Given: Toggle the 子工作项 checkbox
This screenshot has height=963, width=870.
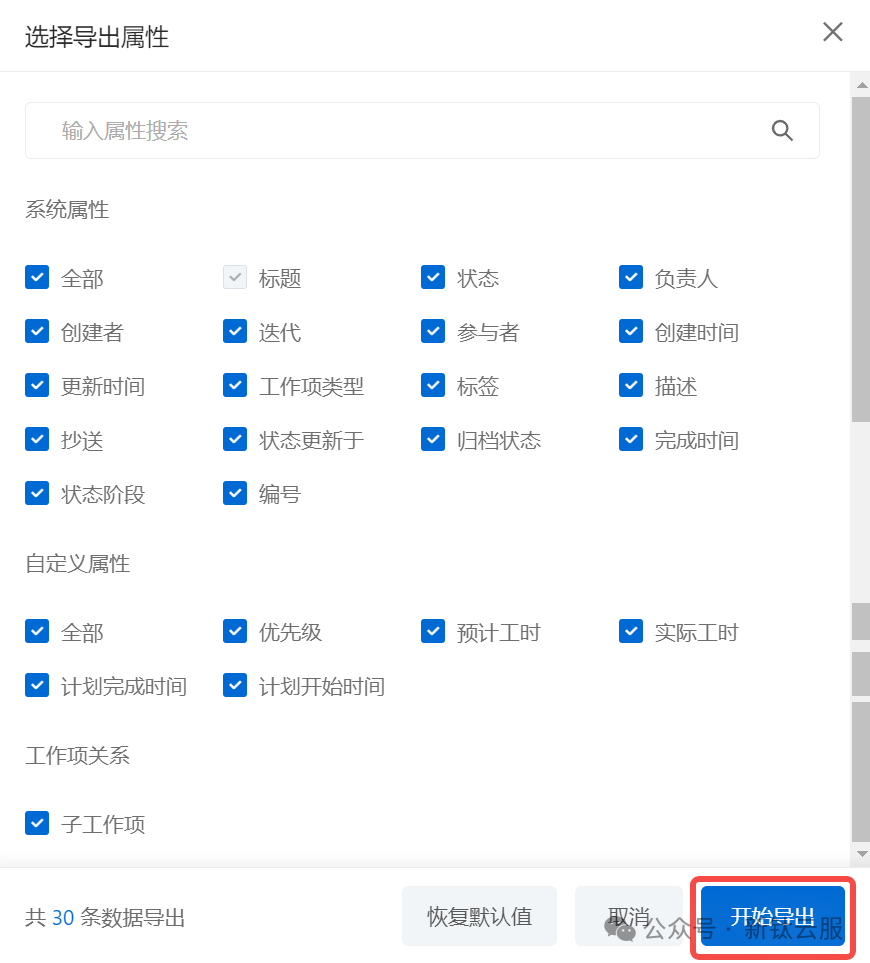Looking at the screenshot, I should (37, 824).
